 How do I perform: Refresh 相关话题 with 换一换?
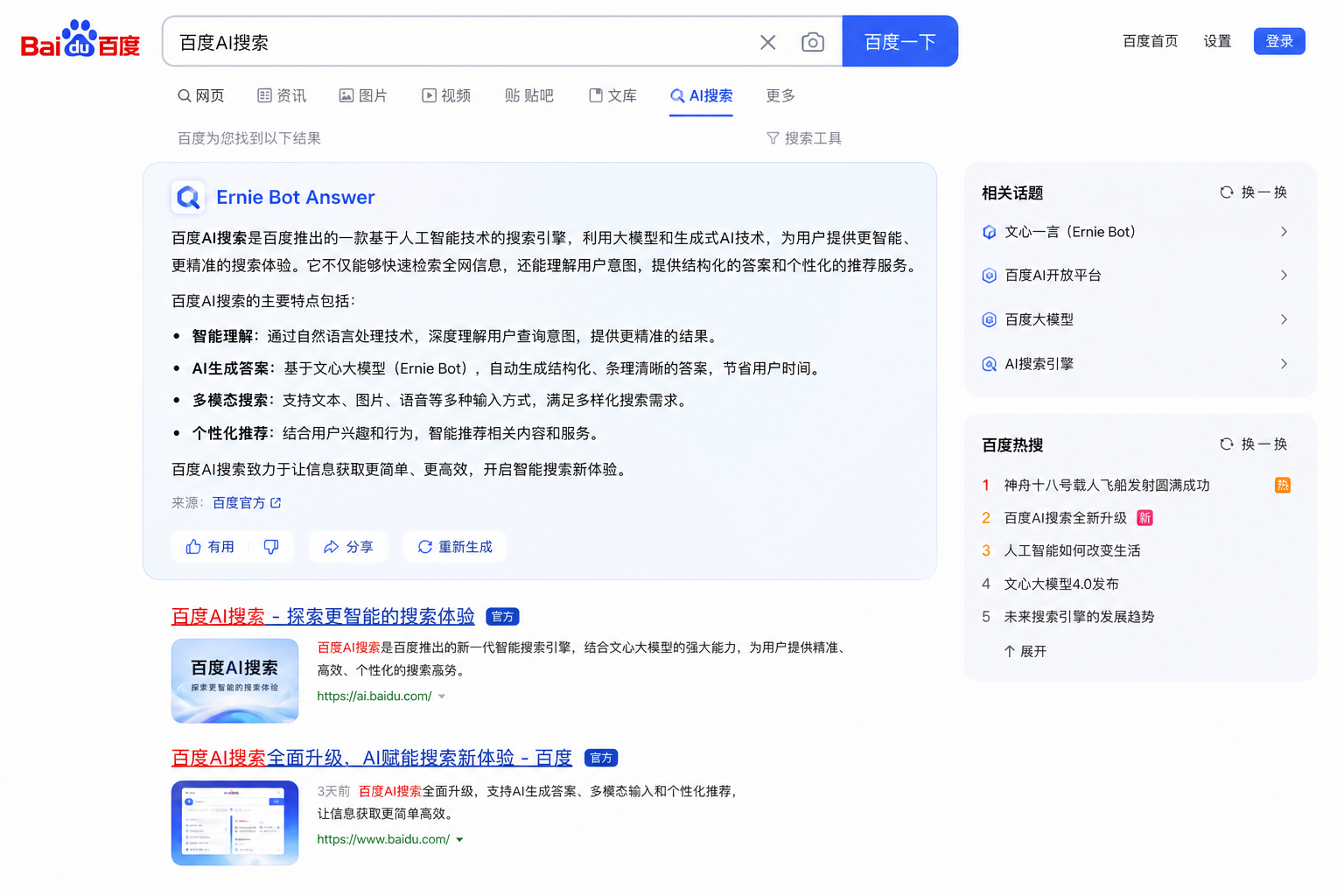[x=1253, y=192]
